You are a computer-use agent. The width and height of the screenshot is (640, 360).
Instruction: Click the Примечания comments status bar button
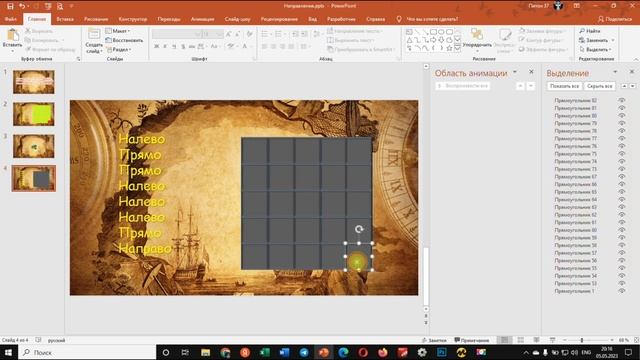472,340
